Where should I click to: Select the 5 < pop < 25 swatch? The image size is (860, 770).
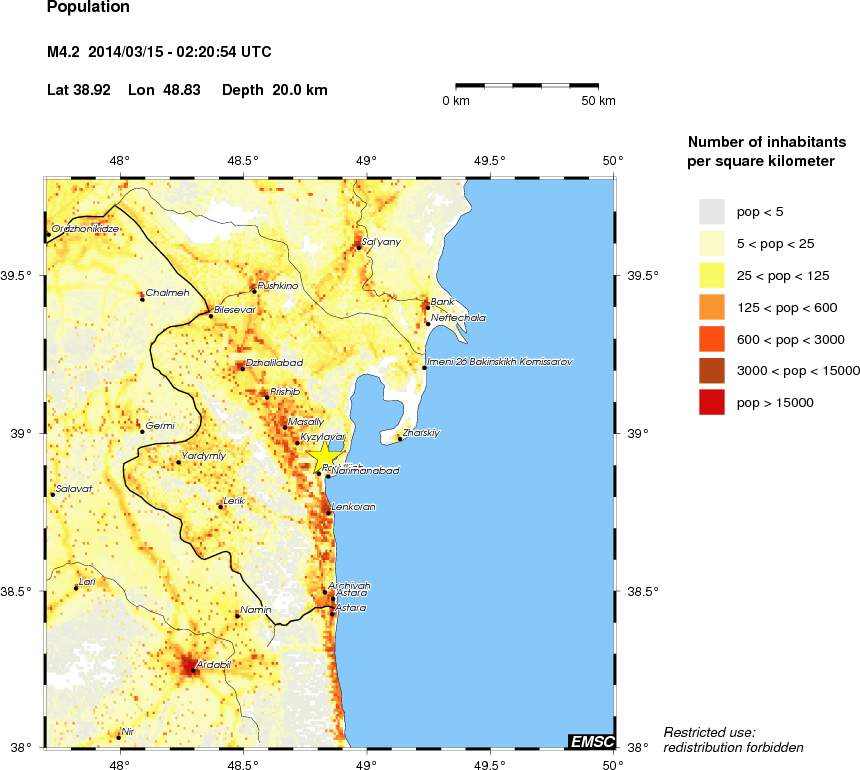(x=711, y=243)
